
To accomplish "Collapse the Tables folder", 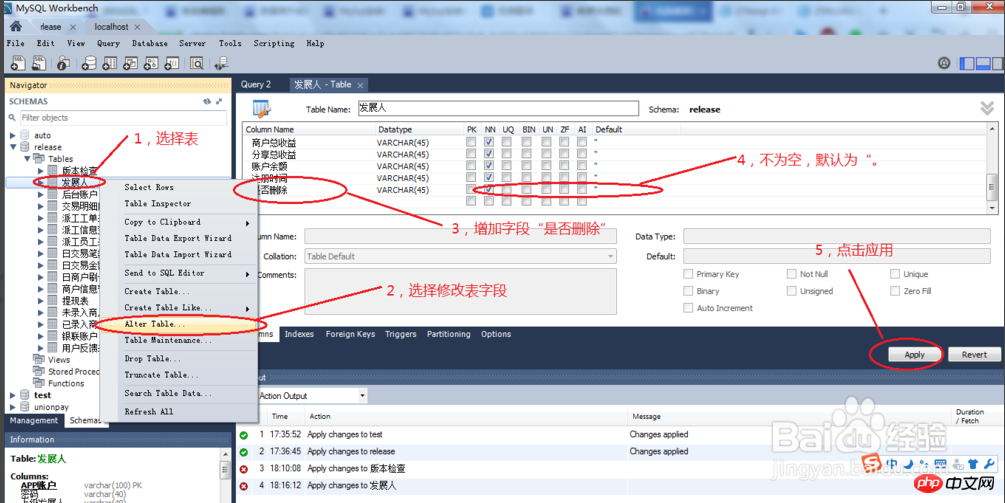I will [x=27, y=159].
